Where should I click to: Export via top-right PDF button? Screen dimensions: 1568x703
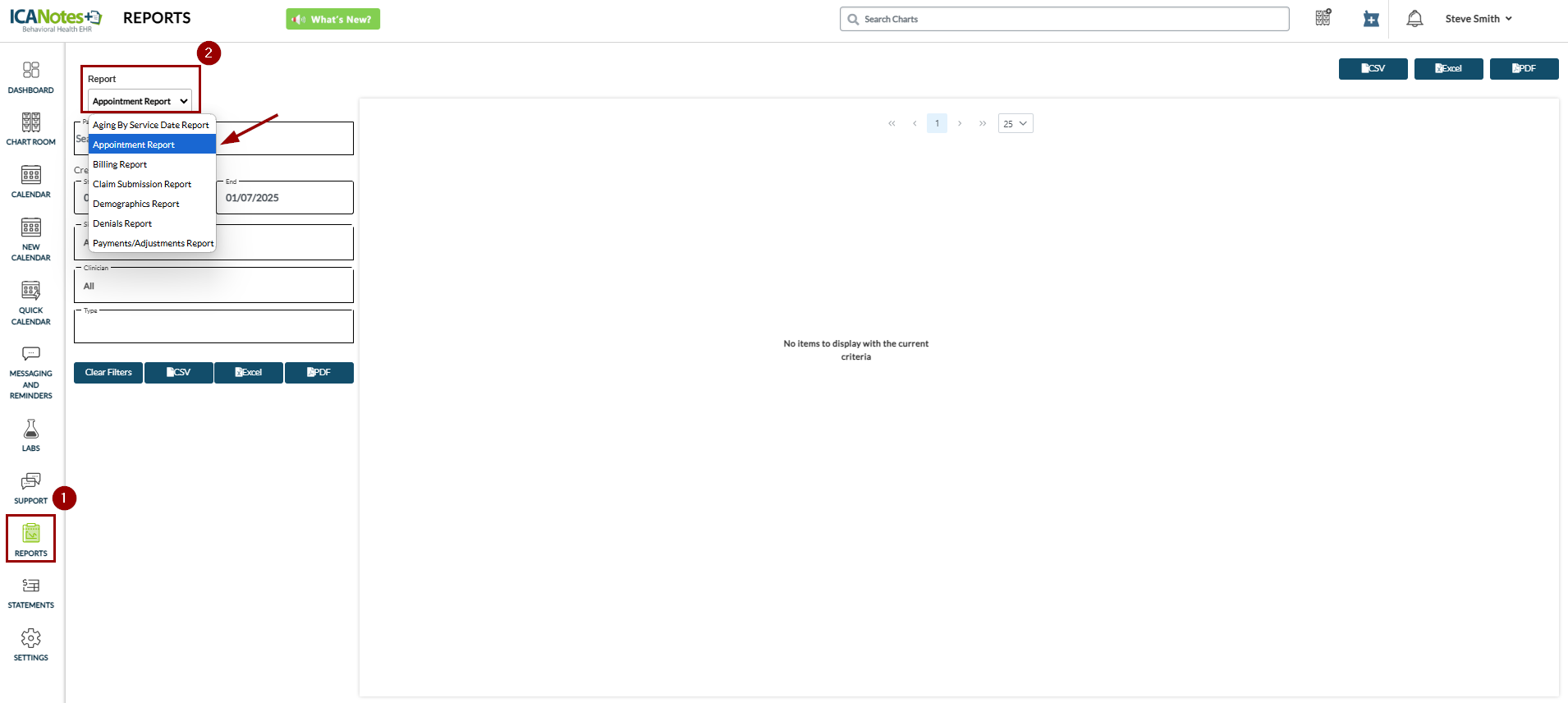(1524, 69)
